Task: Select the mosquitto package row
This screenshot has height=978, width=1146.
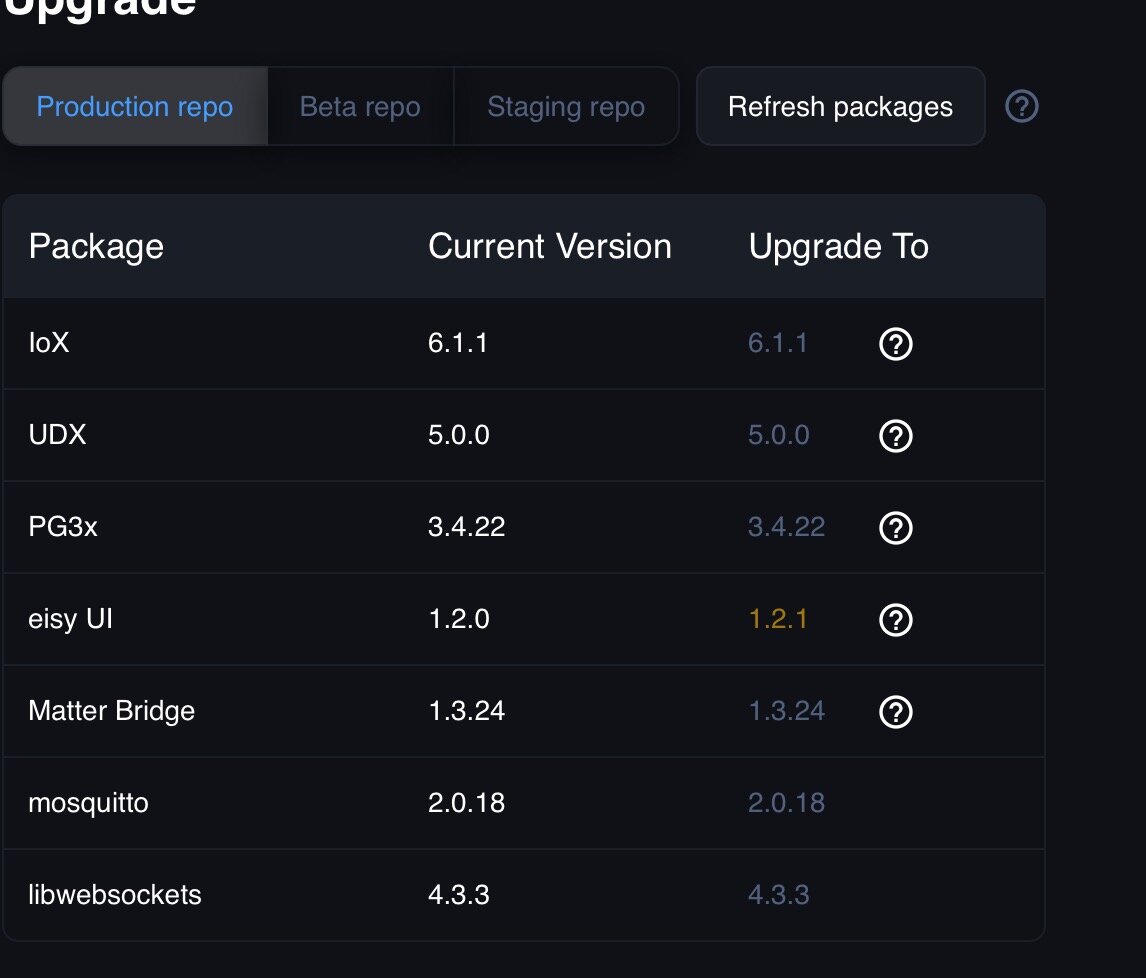Action: point(524,803)
